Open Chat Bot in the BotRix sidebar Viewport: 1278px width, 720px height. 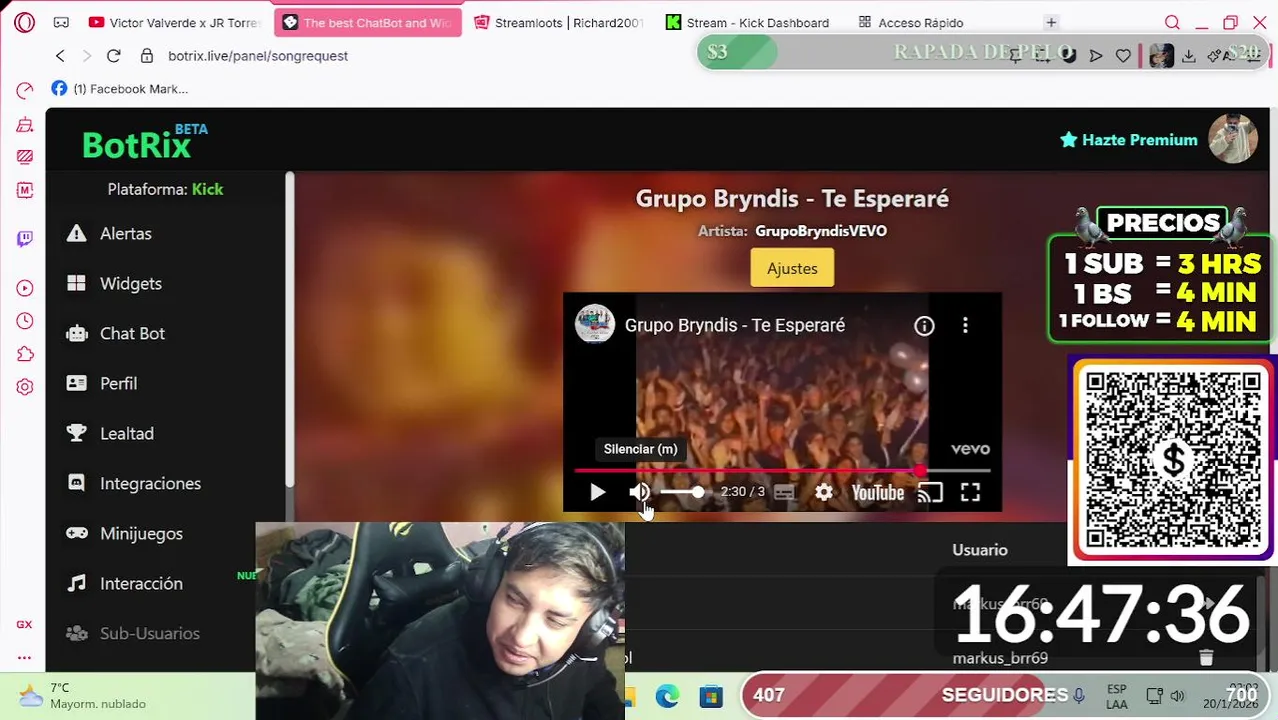point(132,333)
